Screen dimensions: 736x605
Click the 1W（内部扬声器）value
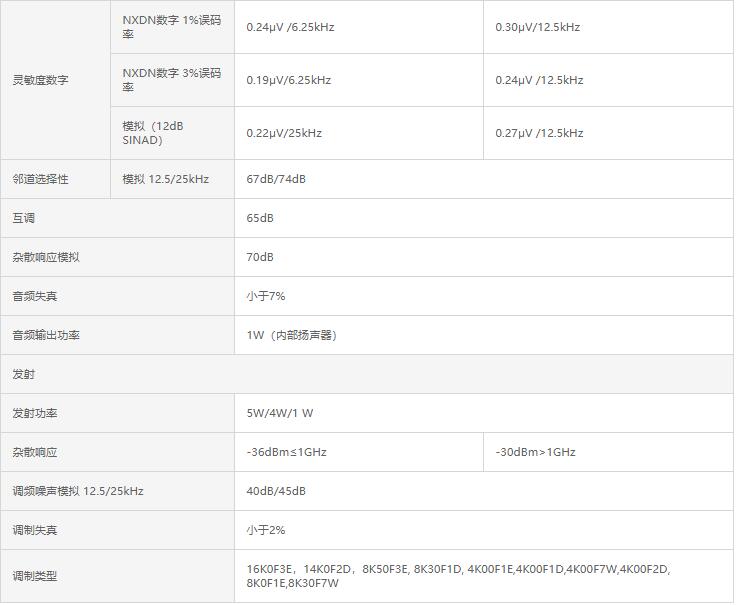click(x=291, y=335)
